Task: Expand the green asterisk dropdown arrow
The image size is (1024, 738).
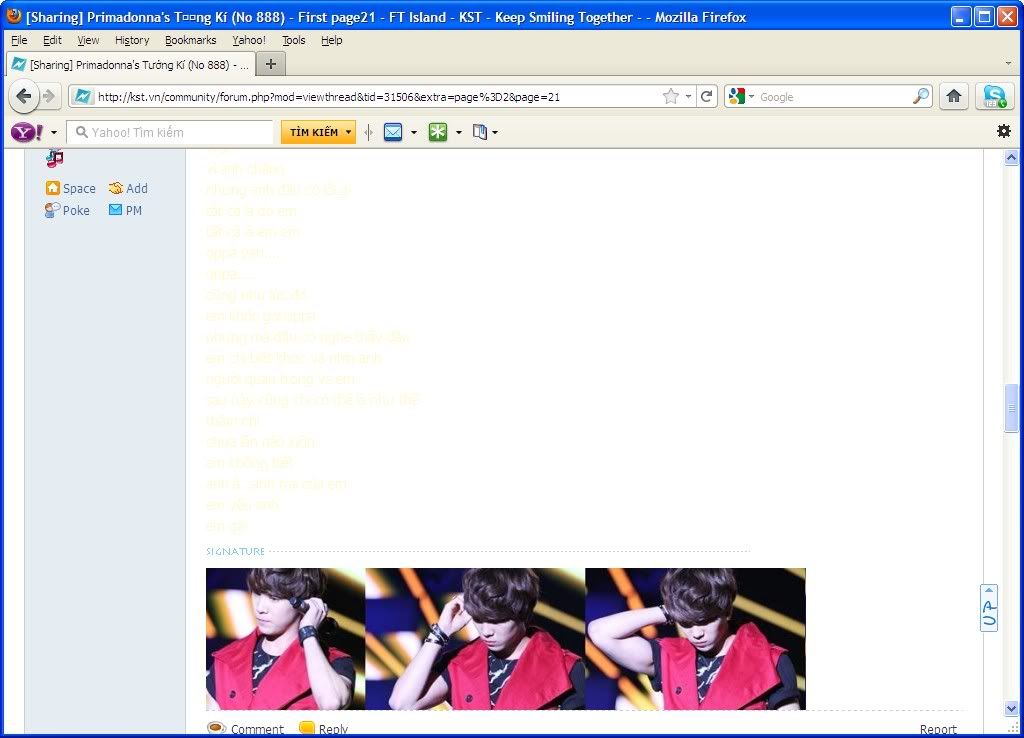Action: pyautogui.click(x=458, y=133)
